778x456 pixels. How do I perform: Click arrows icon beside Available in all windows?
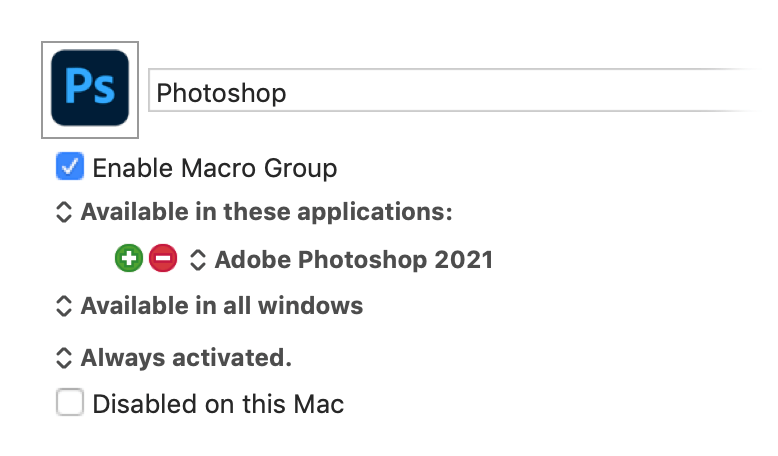[x=64, y=306]
